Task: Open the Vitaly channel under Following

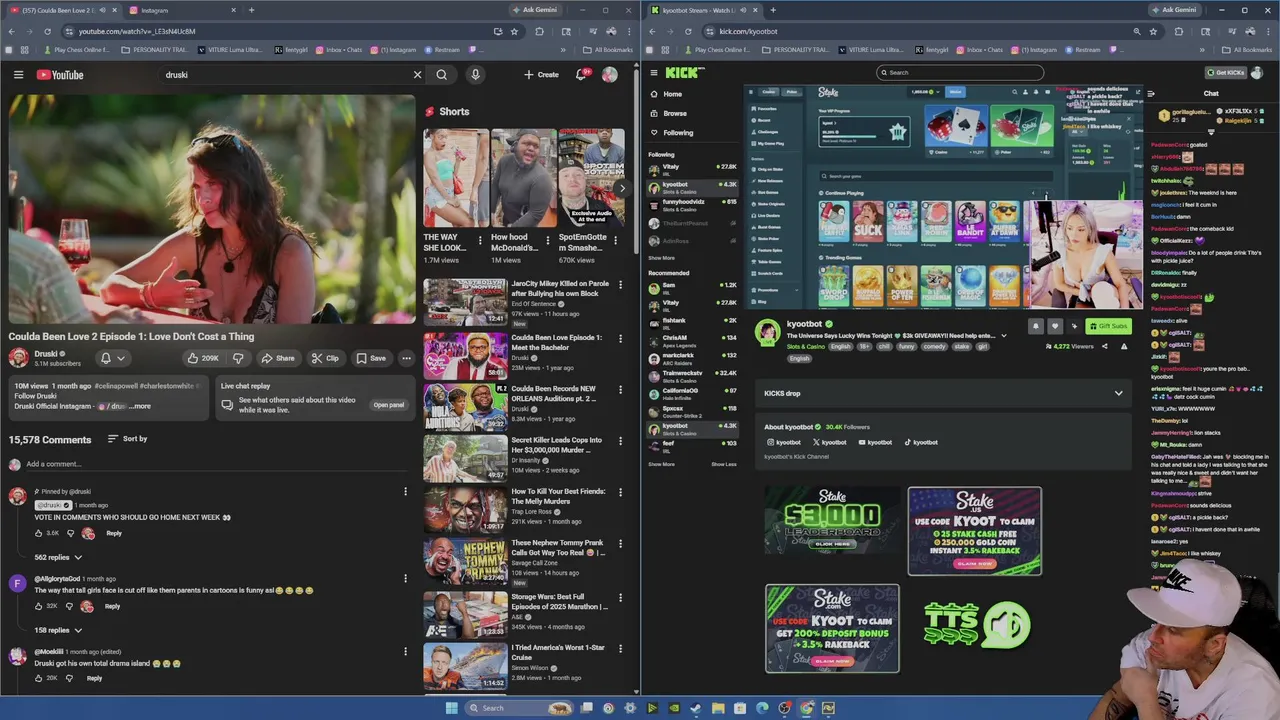Action: click(x=692, y=169)
